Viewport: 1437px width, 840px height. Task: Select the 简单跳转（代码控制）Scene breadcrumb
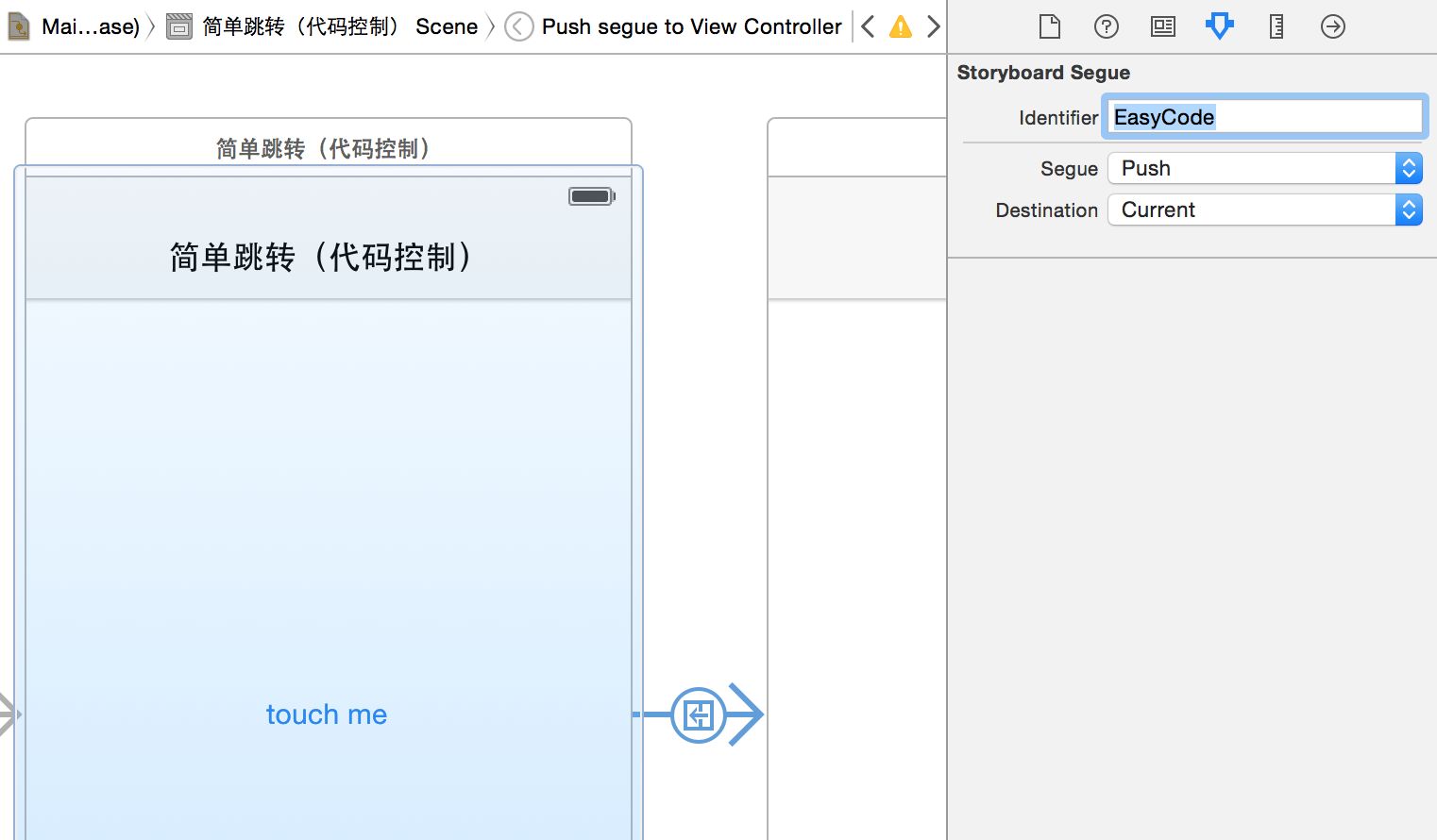tap(340, 26)
